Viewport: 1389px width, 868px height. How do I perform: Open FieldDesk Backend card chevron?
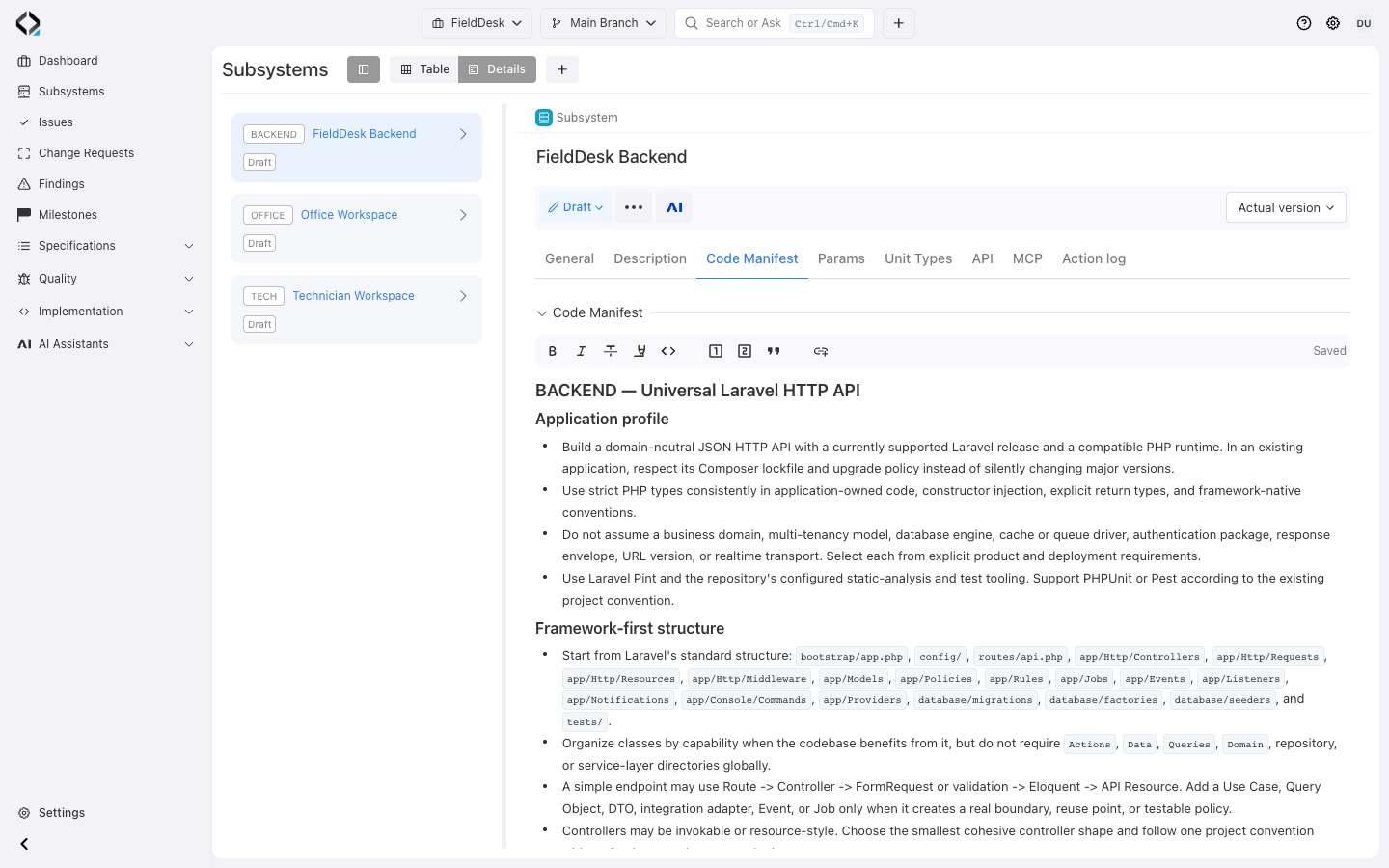(463, 134)
